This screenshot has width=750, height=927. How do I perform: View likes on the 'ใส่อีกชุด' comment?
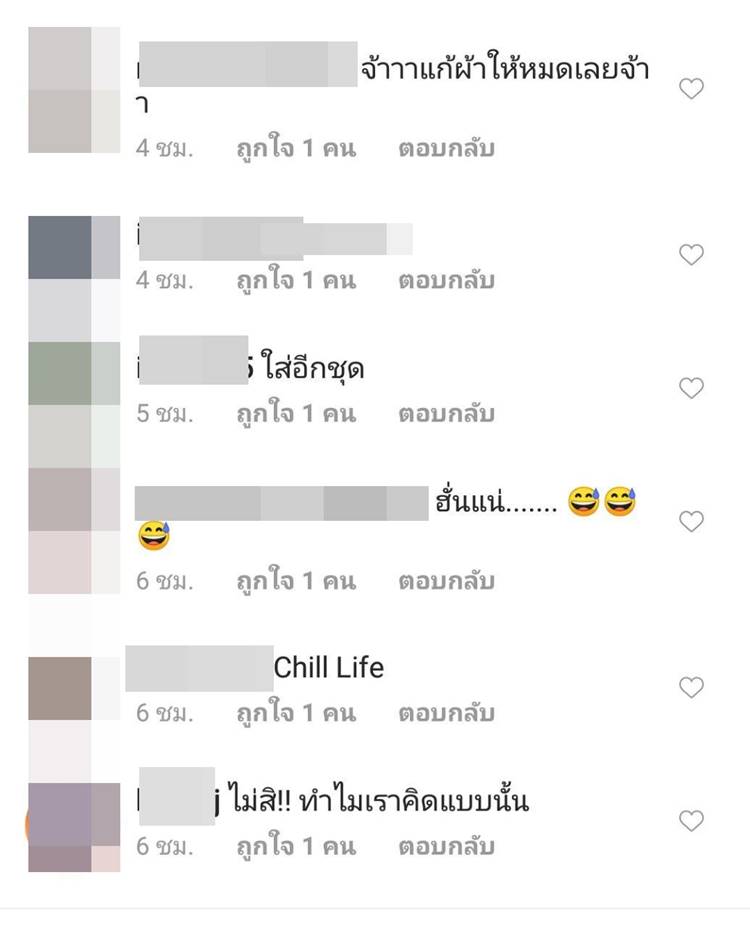pos(296,412)
